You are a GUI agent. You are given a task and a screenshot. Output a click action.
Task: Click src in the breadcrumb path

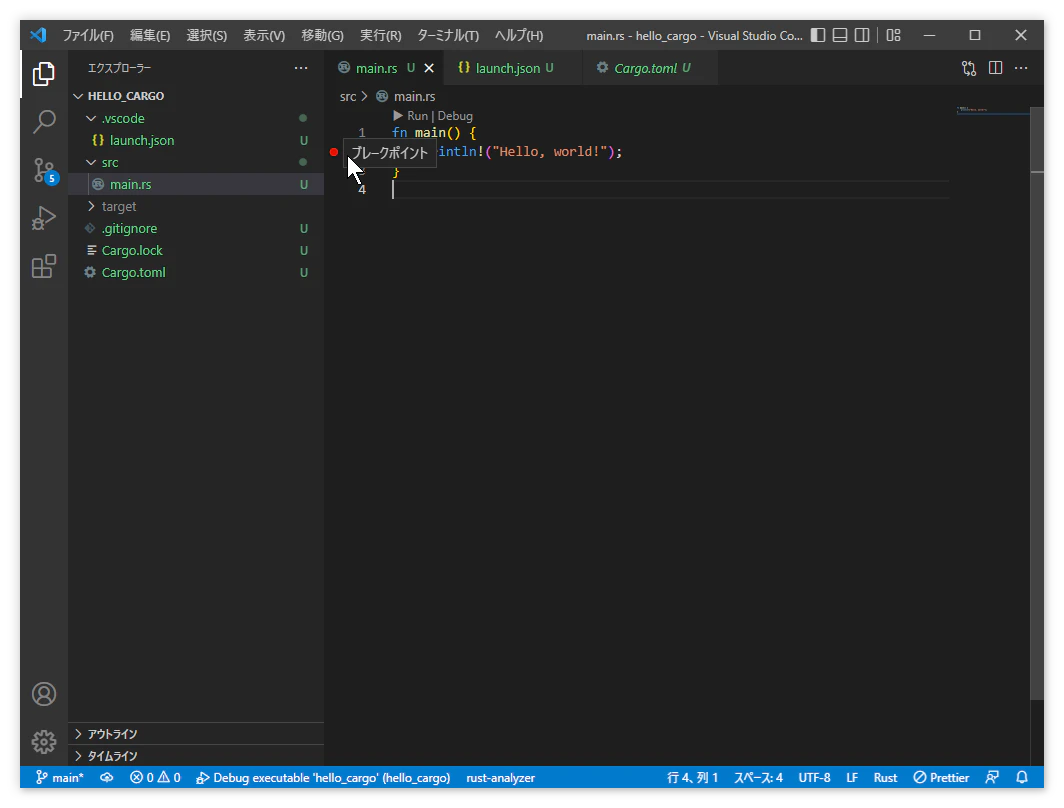347,96
